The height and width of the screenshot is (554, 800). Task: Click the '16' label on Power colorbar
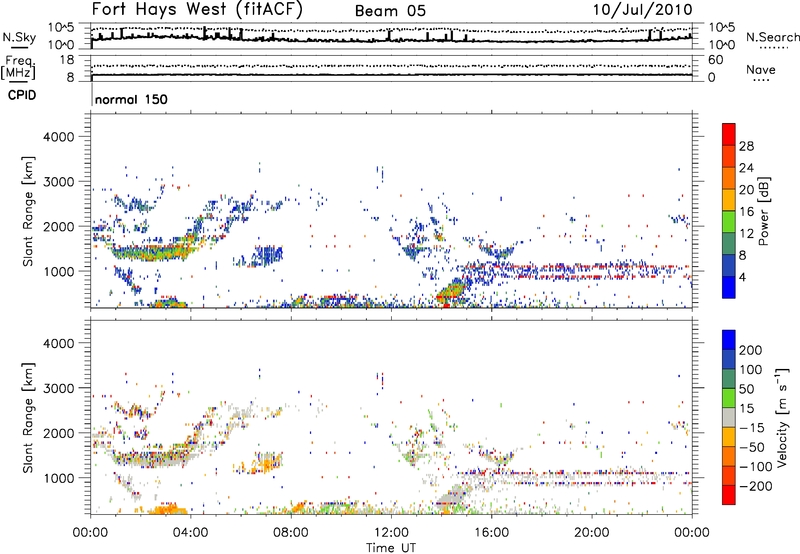(x=746, y=212)
